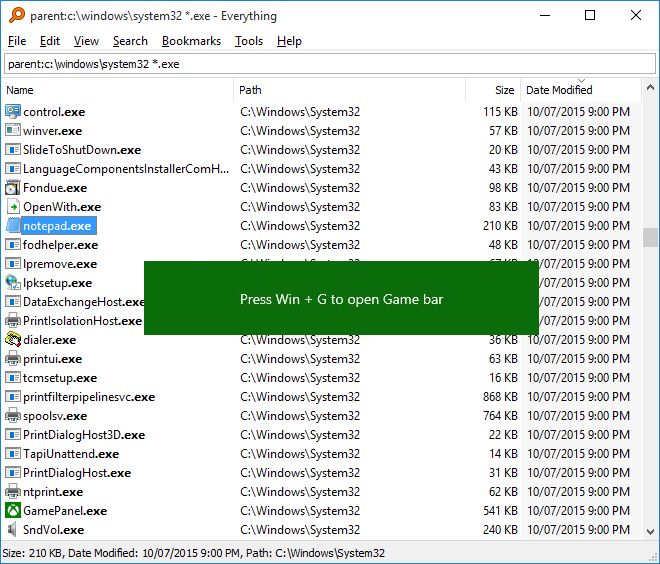Image resolution: width=660 pixels, height=564 pixels.
Task: Click the dialer.exe telephone icon
Action: tap(13, 340)
